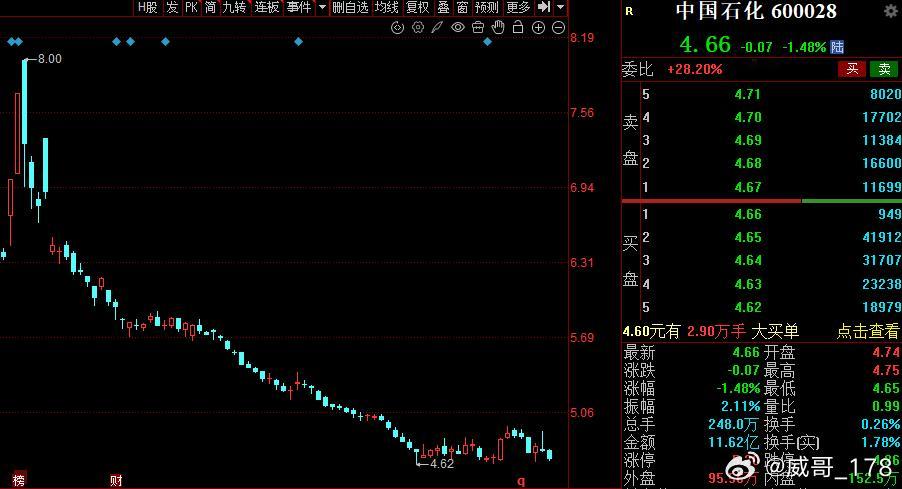Enable the 连板 indicator

pyautogui.click(x=267, y=7)
